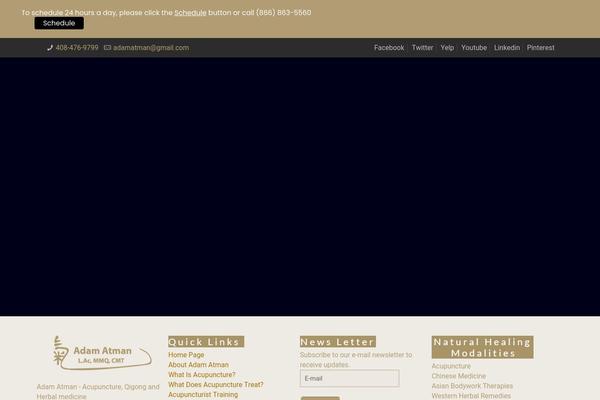The image size is (600, 400).
Task: Open the Youtube link
Action: pyautogui.click(x=474, y=48)
